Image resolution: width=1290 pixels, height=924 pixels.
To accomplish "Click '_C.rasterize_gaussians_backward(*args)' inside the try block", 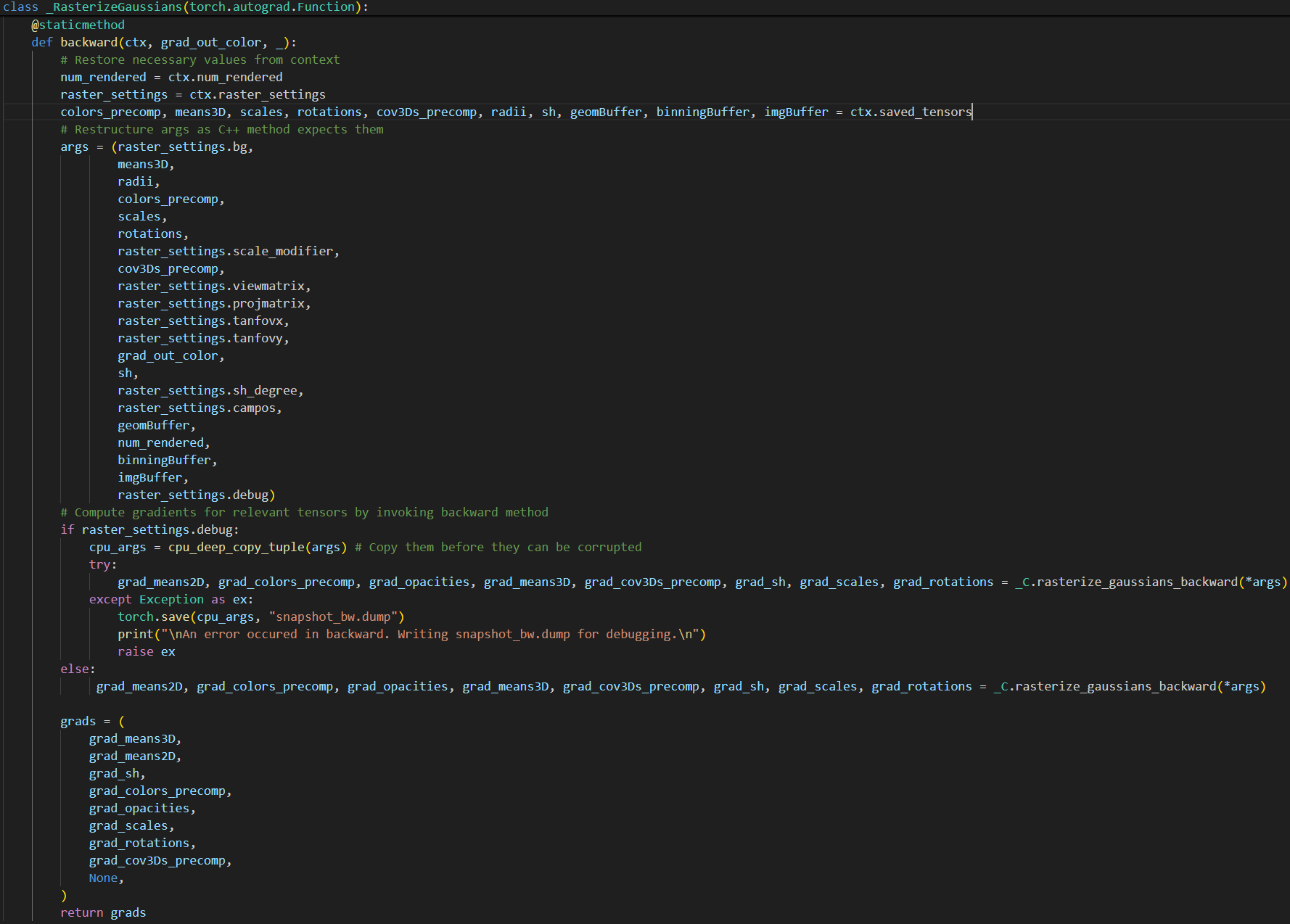I will click(1151, 582).
